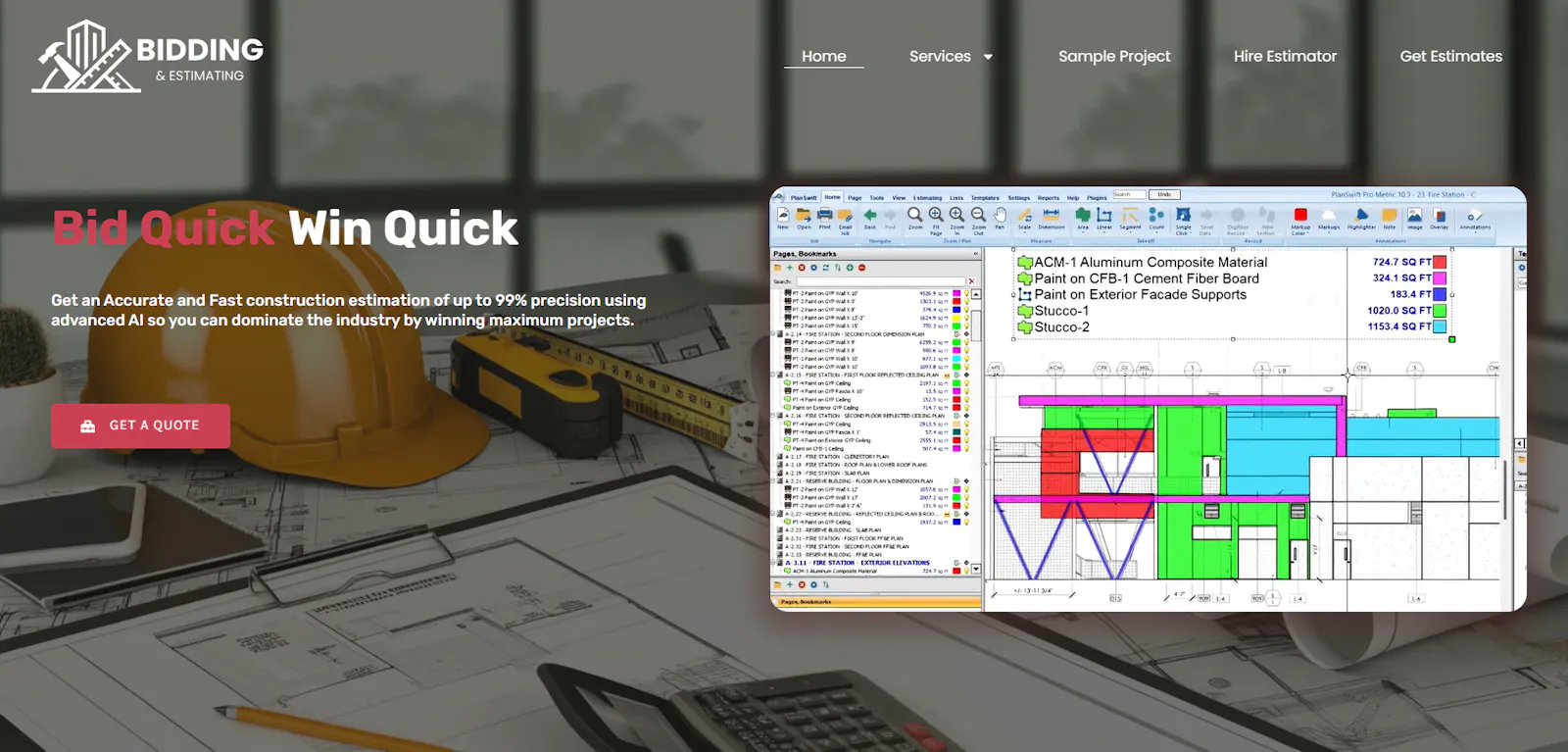Click the red swatch beside 724.7 SQ FT
Image resolution: width=1568 pixels, height=752 pixels.
(x=1440, y=262)
